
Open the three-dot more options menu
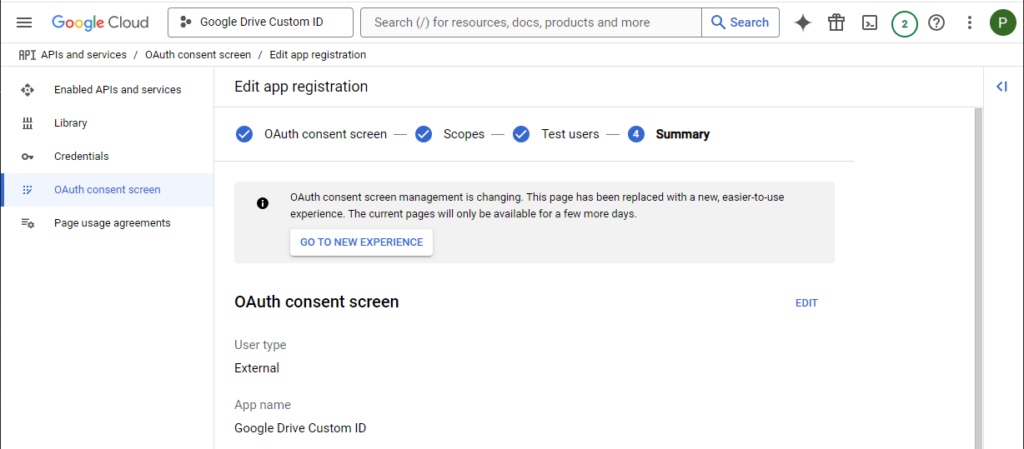[x=970, y=23]
